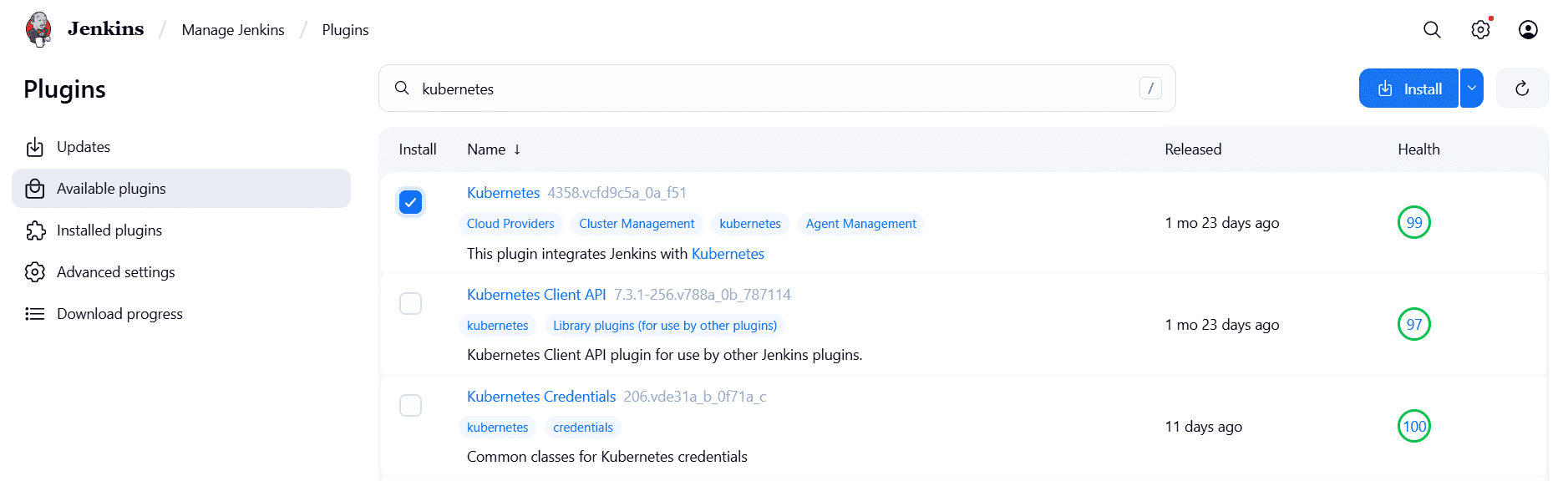Image resolution: width=1568 pixels, height=481 pixels.
Task: Click health score 97 badge
Action: (x=1414, y=325)
